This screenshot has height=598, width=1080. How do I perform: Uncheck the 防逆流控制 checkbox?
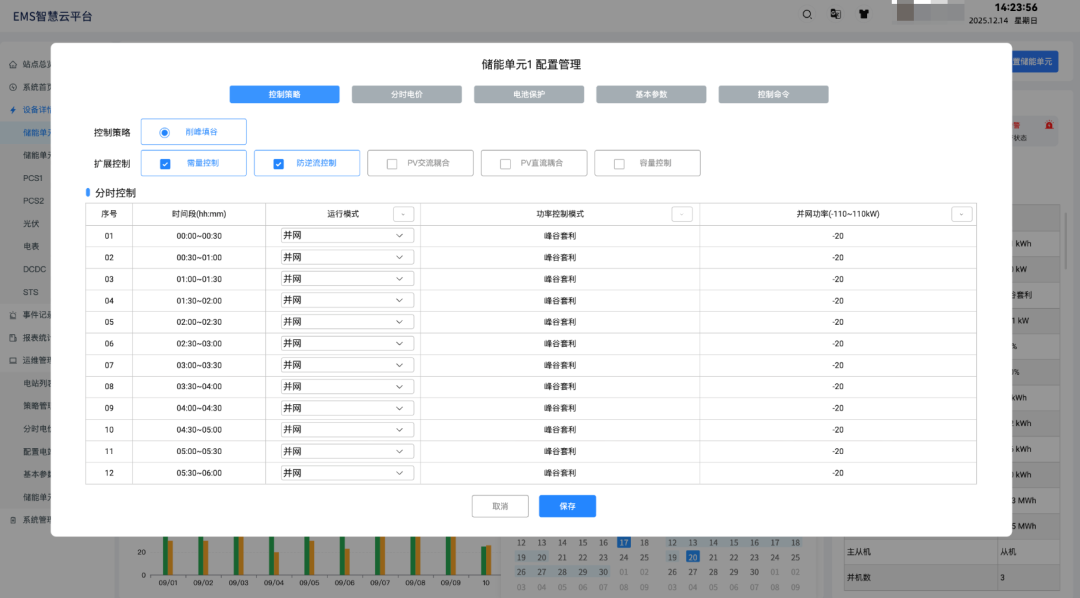pos(278,163)
